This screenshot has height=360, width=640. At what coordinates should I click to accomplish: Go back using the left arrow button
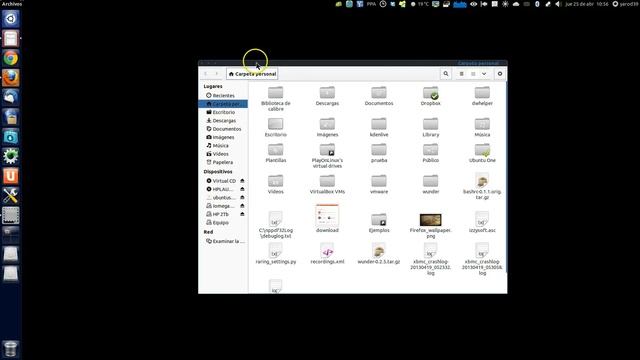tap(206, 74)
